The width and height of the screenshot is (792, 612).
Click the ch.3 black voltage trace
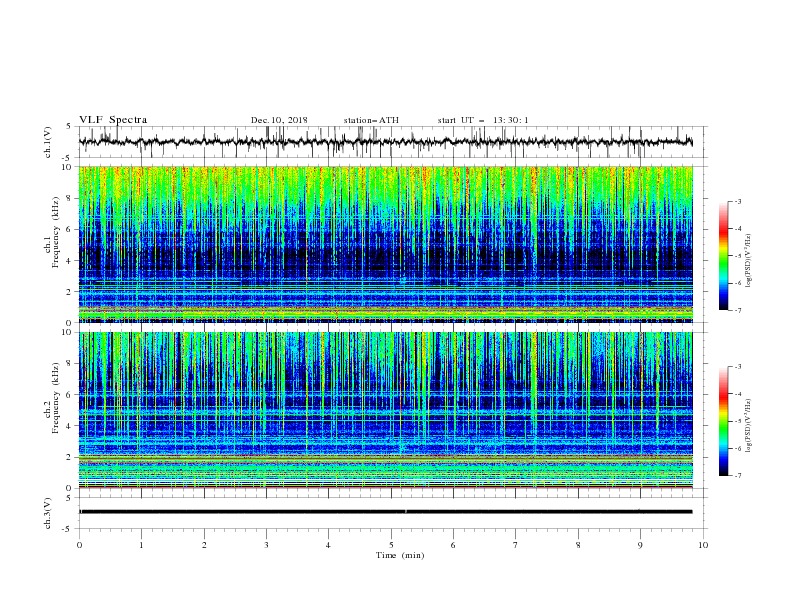(x=385, y=512)
